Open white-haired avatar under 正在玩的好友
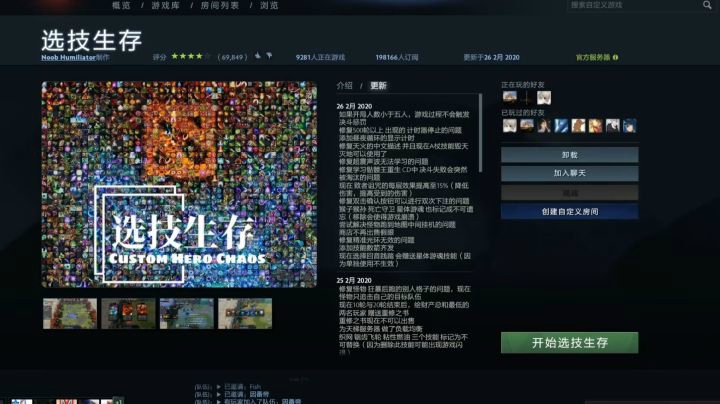 [544, 97]
